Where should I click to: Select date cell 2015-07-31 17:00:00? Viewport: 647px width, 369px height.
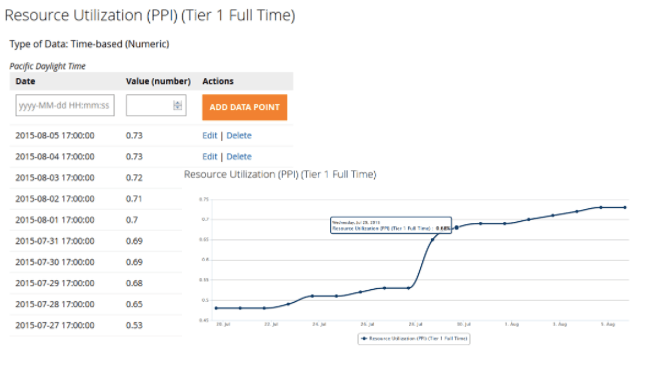55,241
